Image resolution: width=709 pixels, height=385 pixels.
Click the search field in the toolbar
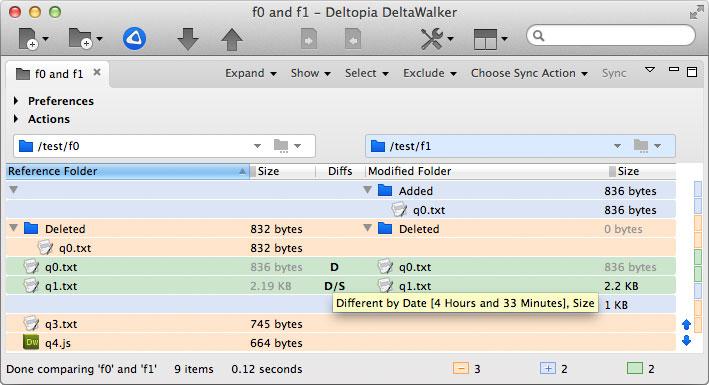[x=611, y=35]
